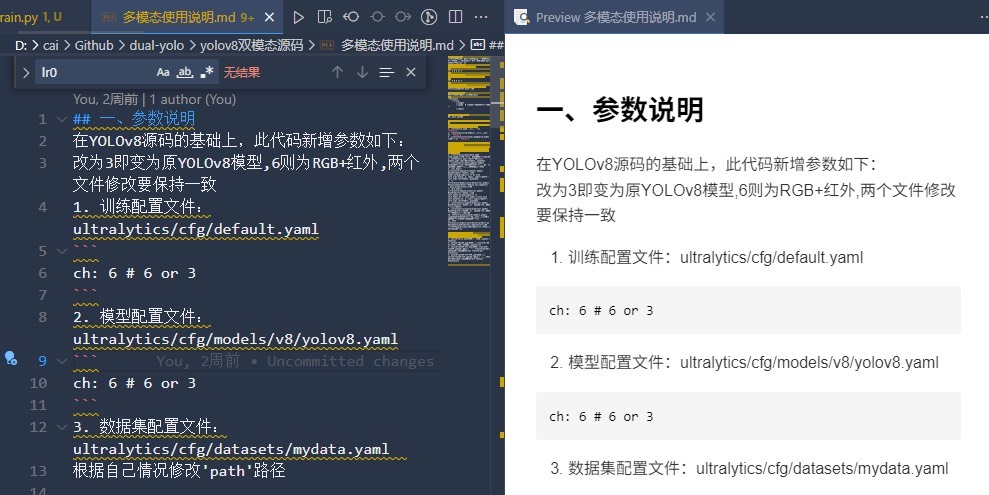Toggle Match Whole Word in find widget
The image size is (989, 495).
click(x=184, y=73)
